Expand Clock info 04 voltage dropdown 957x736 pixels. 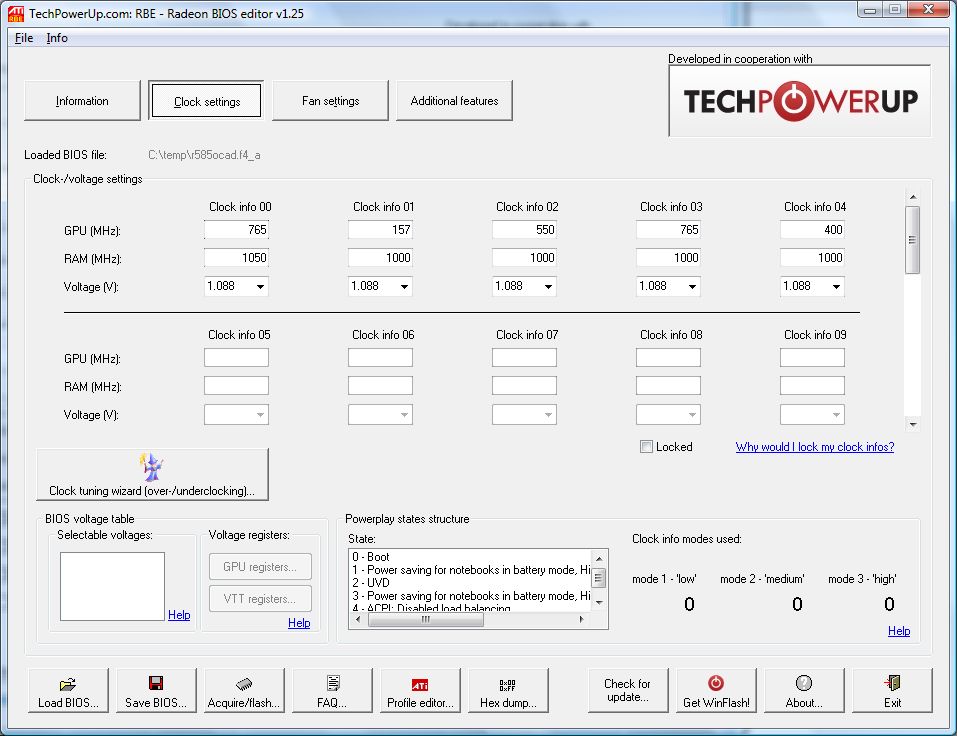click(812, 286)
